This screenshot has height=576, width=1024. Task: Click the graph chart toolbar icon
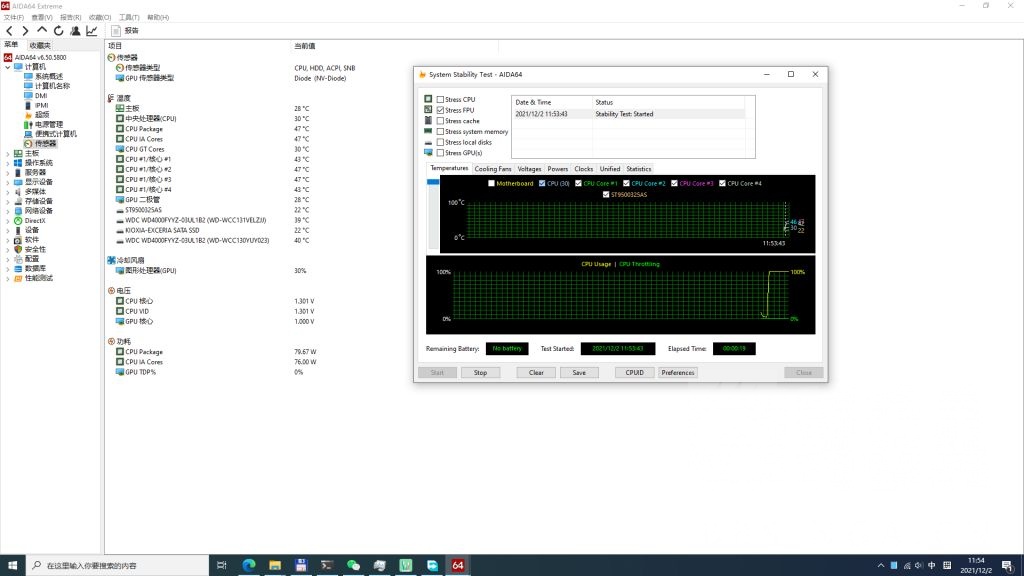point(92,31)
